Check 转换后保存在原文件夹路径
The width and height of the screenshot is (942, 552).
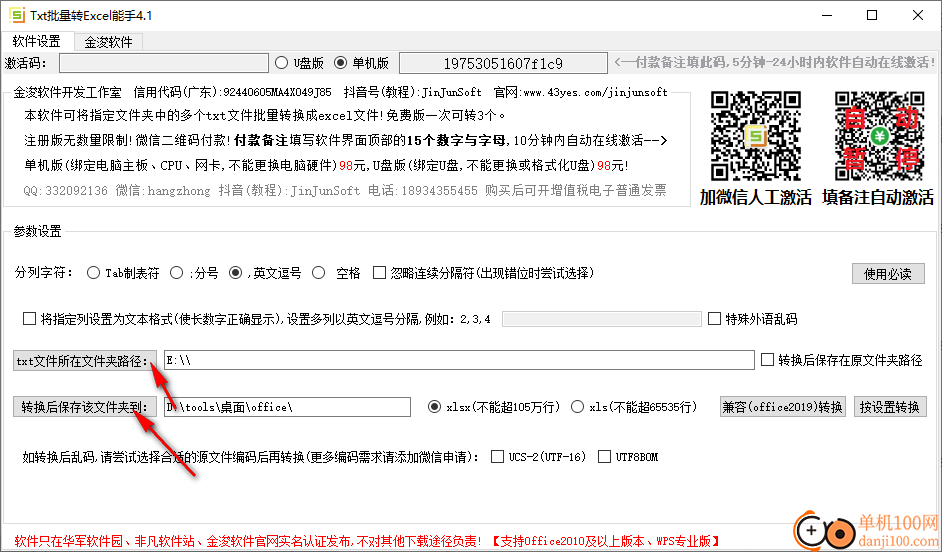(841, 360)
